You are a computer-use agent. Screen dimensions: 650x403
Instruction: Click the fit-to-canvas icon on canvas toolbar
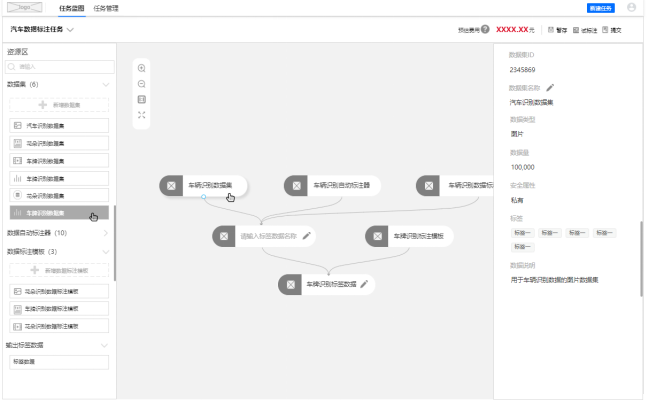pyautogui.click(x=142, y=99)
